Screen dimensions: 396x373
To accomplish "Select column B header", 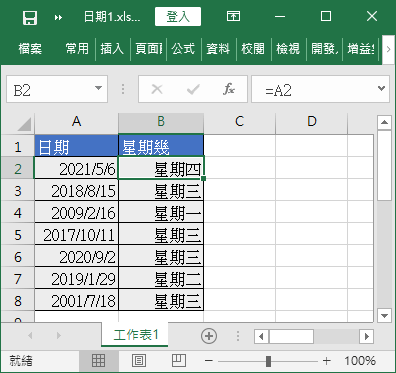I will (x=161, y=121).
